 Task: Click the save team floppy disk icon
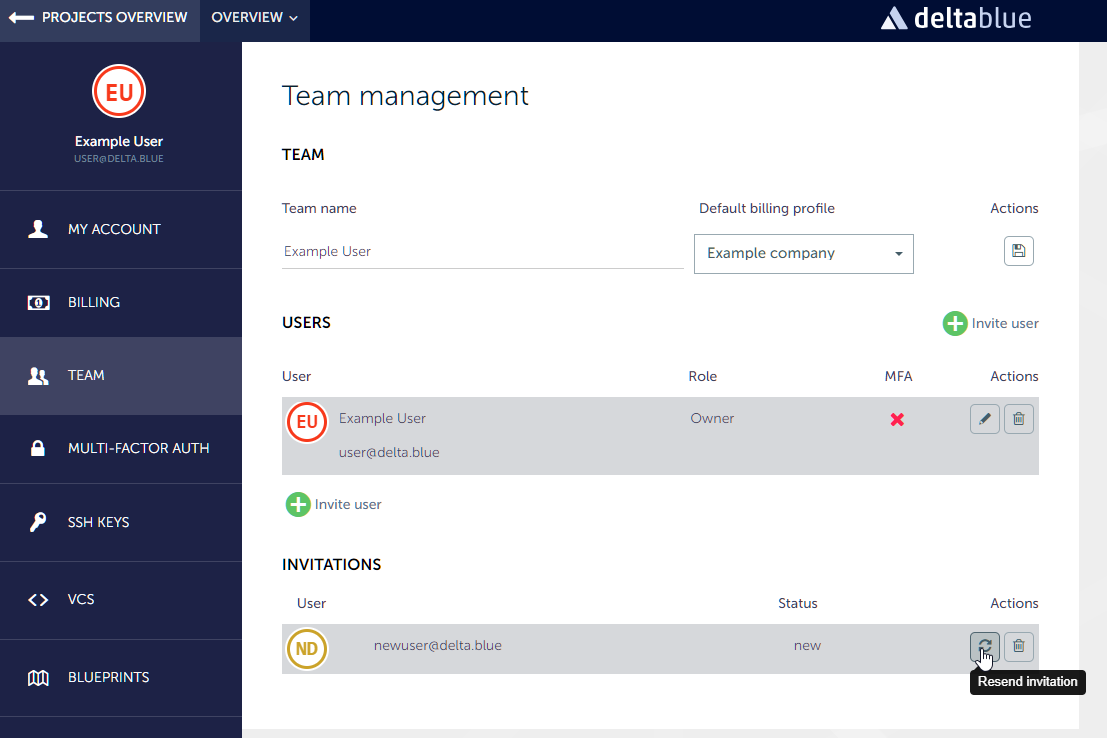1018,251
